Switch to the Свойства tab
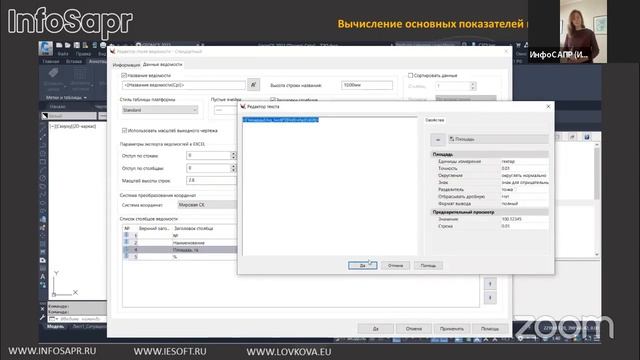Image resolution: width=640 pixels, height=360 pixels. pos(434,120)
